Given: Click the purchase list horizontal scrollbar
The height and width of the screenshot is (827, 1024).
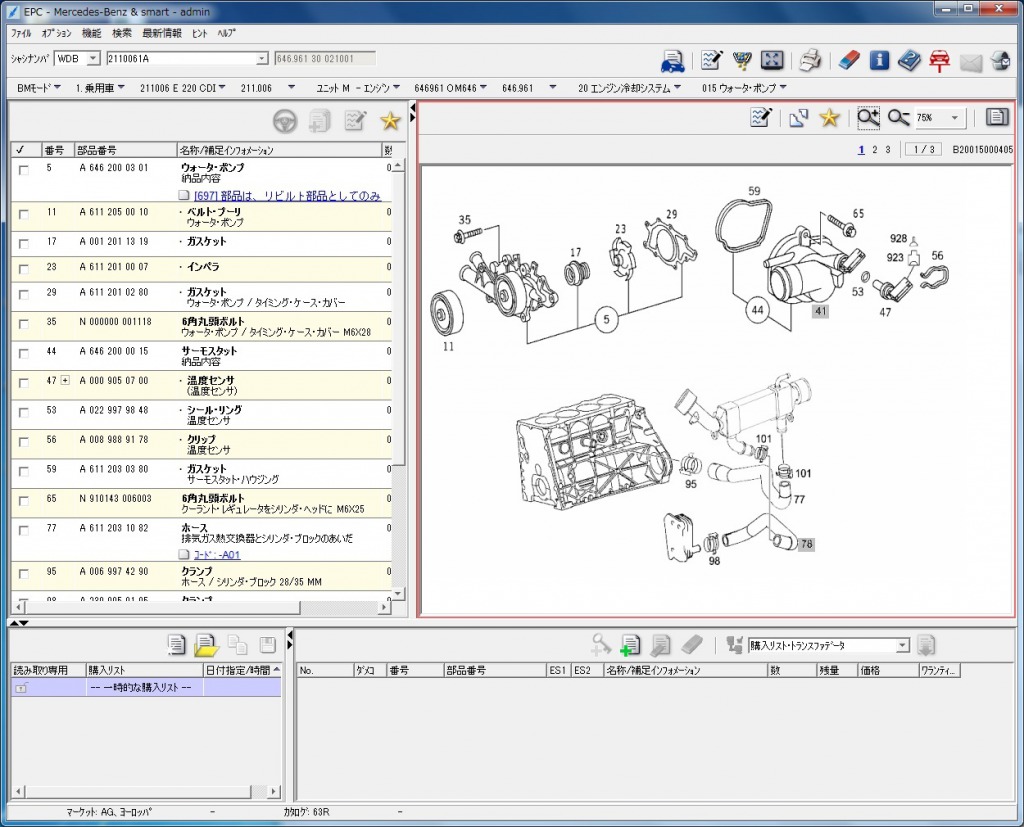Looking at the screenshot, I should [146, 792].
